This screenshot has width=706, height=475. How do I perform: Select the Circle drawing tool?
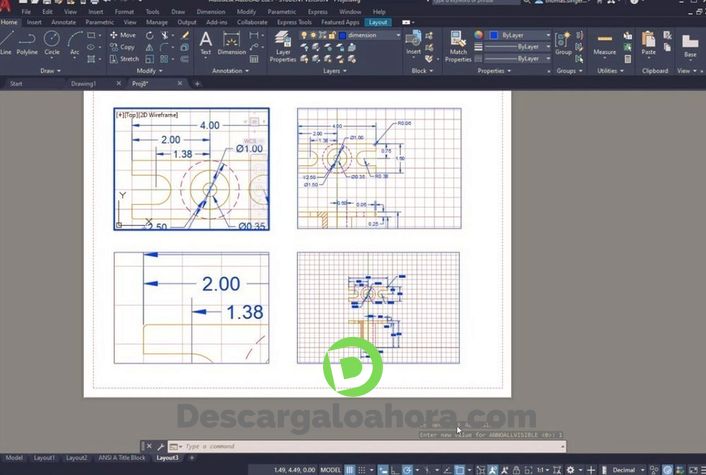tap(52, 43)
